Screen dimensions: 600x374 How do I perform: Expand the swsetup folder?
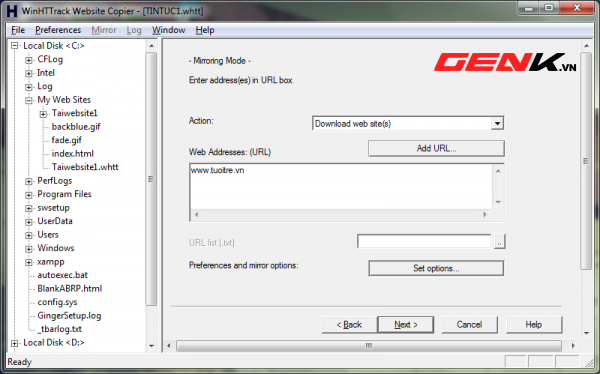(x=29, y=208)
